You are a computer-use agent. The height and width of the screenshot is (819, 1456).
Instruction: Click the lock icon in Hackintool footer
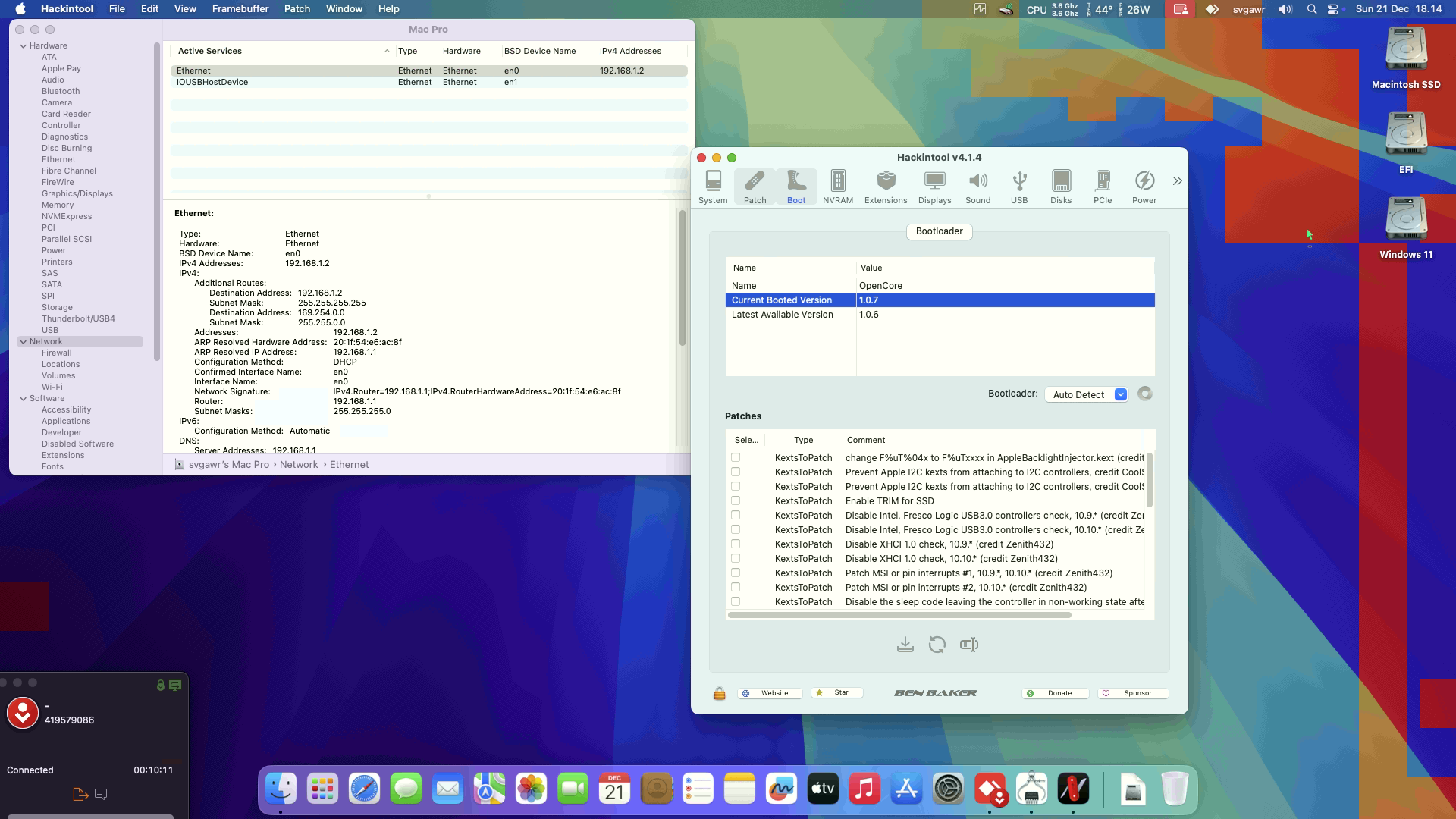(x=720, y=693)
